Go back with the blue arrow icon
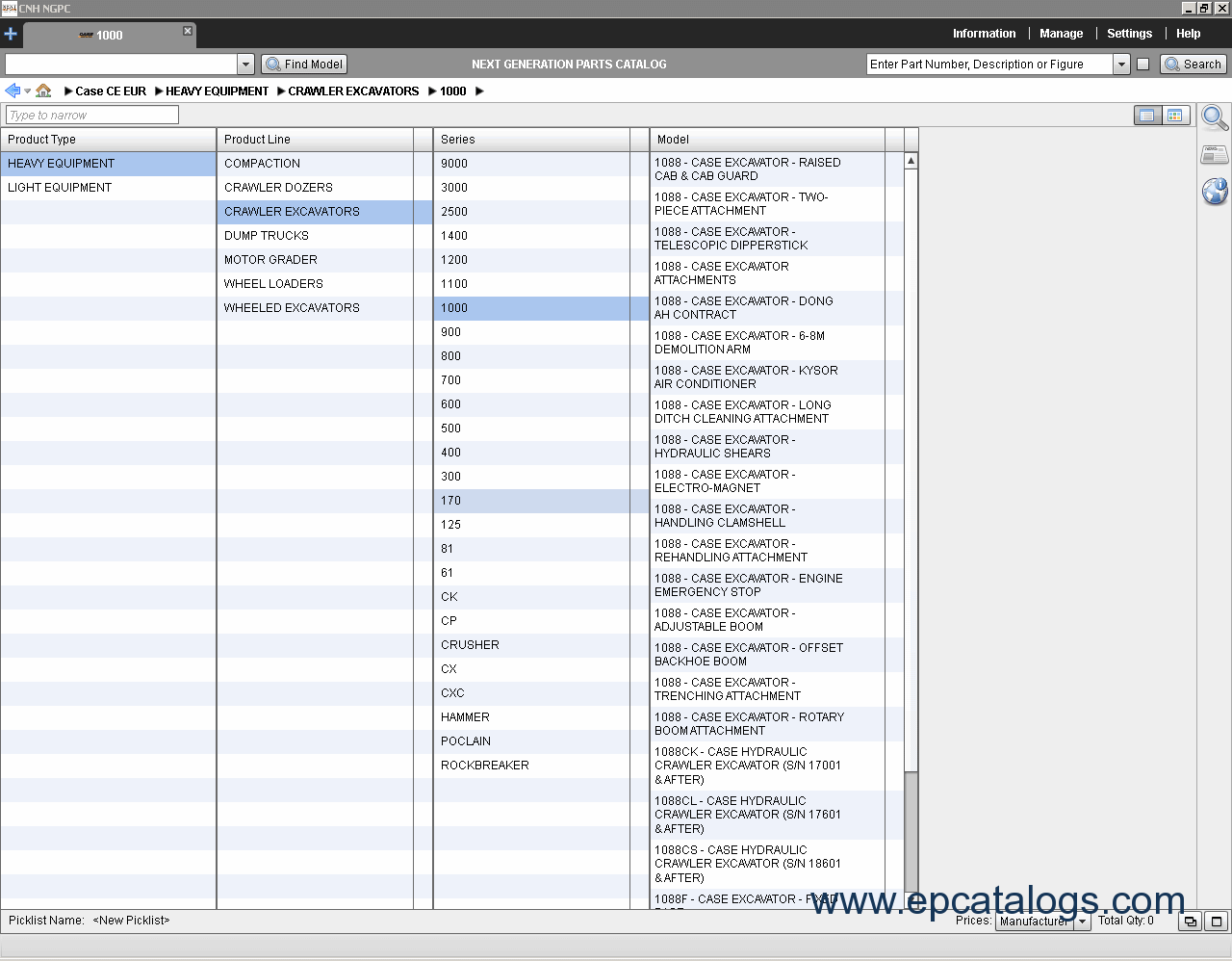1232x961 pixels. pos(13,91)
